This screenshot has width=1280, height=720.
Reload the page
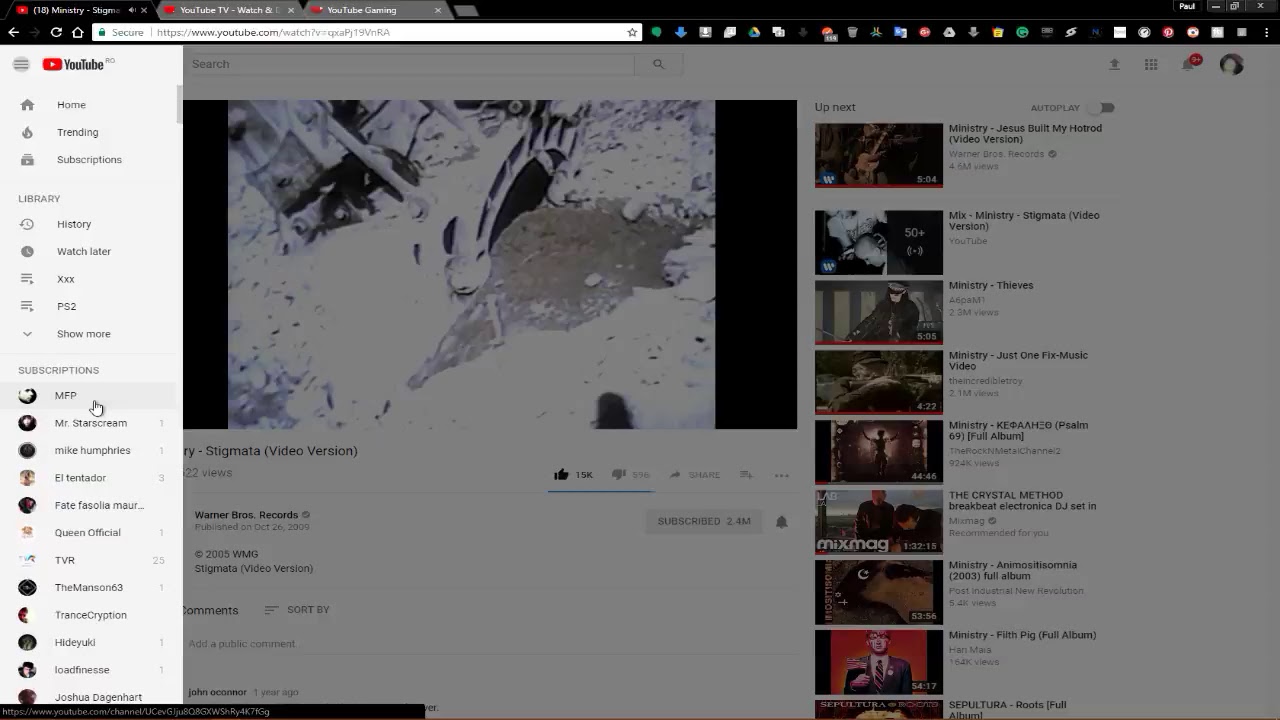point(56,32)
